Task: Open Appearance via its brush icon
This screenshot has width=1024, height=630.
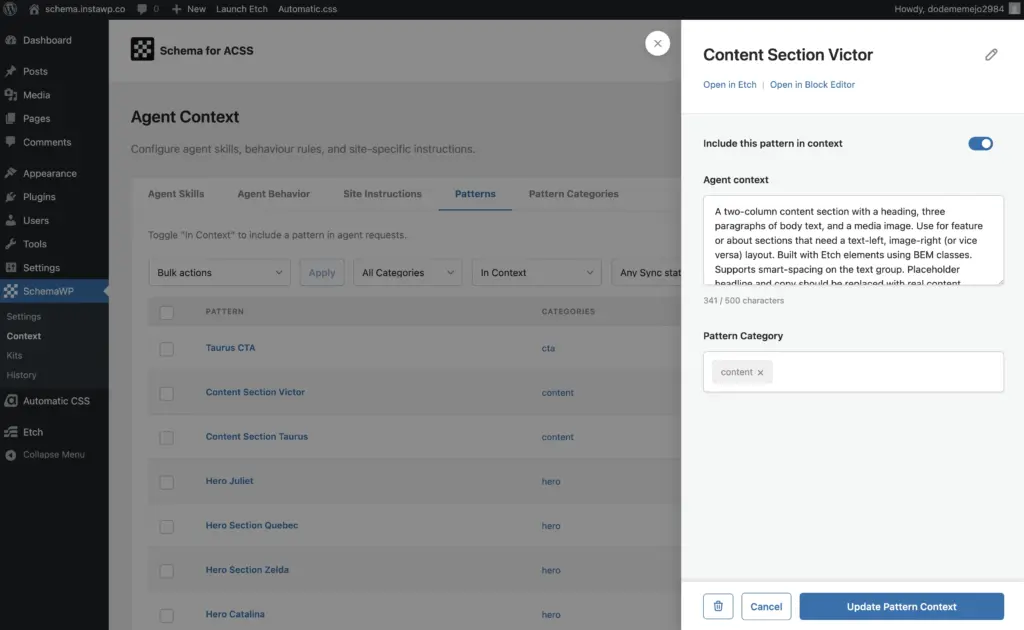Action: pos(10,173)
